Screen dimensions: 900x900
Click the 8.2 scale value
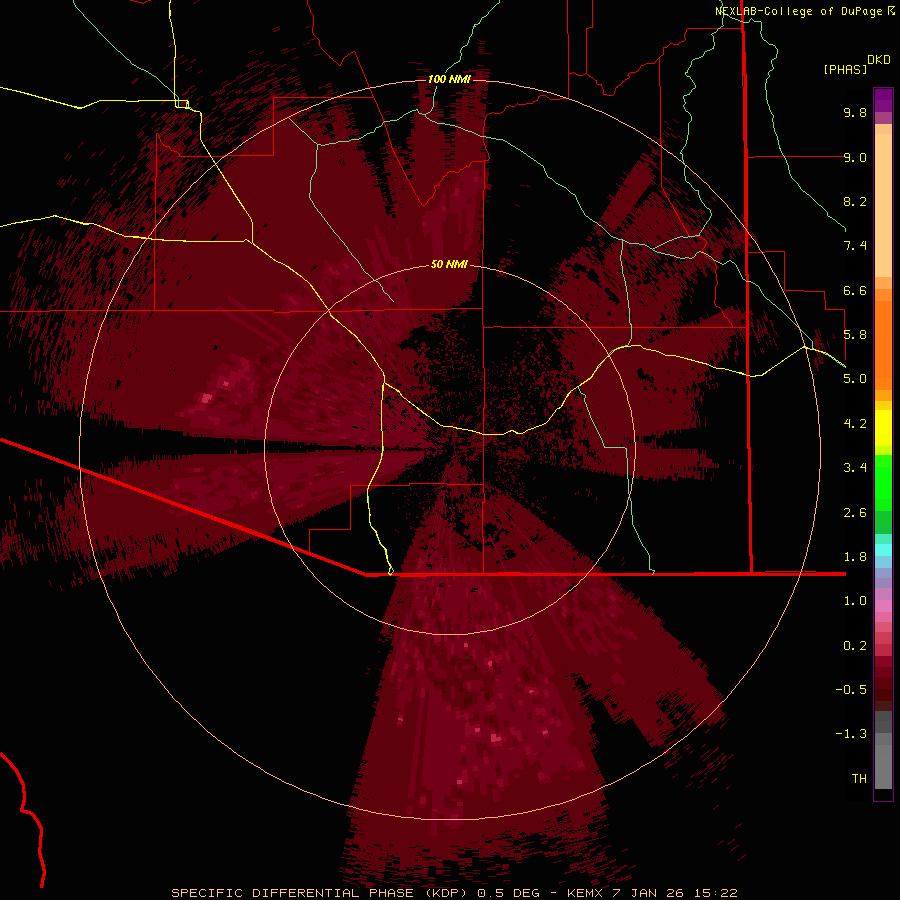click(855, 201)
